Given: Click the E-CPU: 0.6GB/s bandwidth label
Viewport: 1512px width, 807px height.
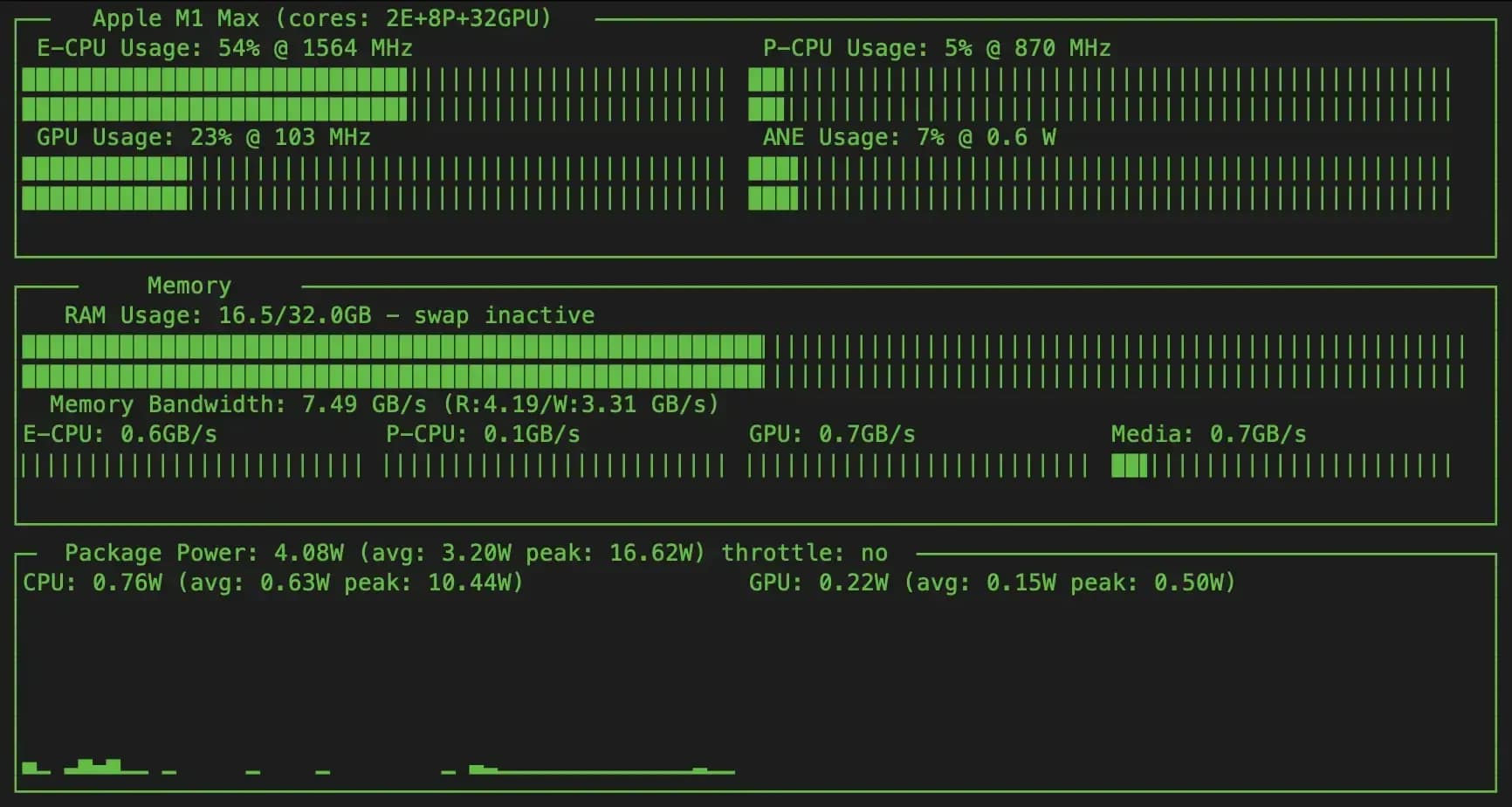Looking at the screenshot, I should 120,434.
